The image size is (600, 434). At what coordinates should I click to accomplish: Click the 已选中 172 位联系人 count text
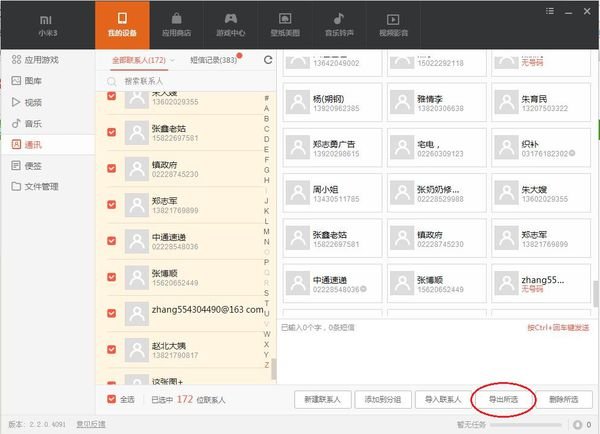coord(188,400)
